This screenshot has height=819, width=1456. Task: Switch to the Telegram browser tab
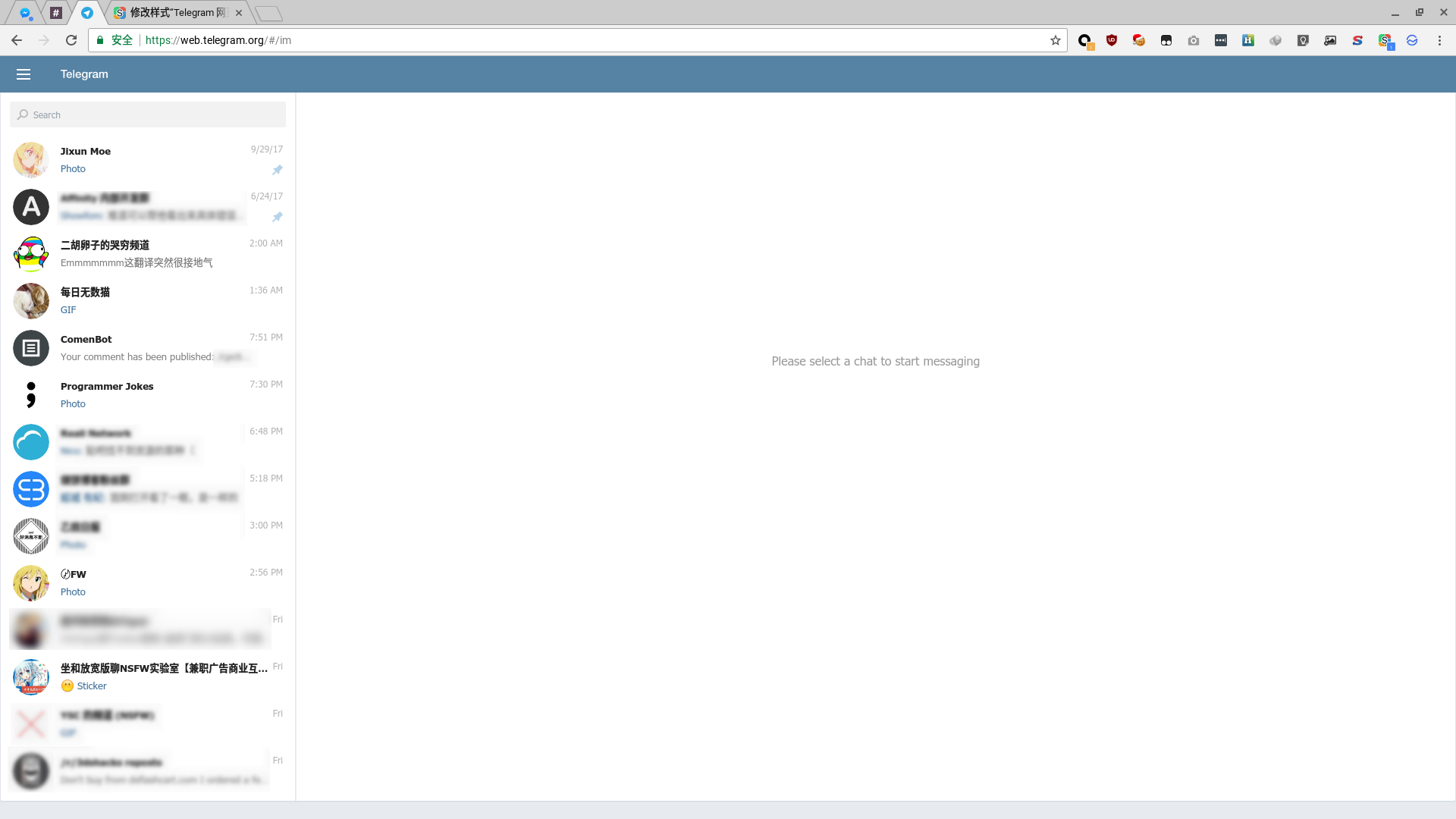[87, 13]
